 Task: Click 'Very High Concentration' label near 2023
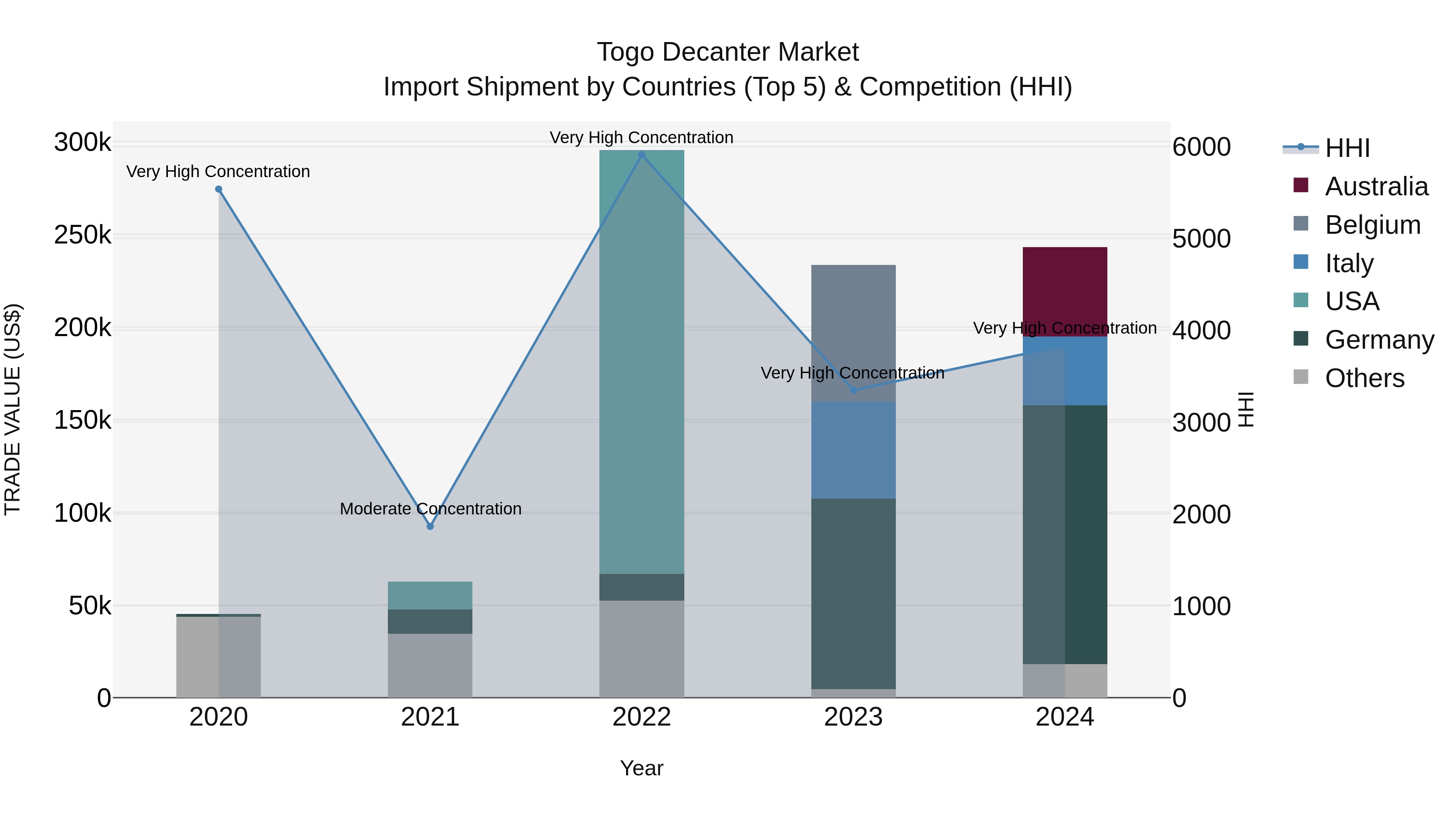click(853, 373)
